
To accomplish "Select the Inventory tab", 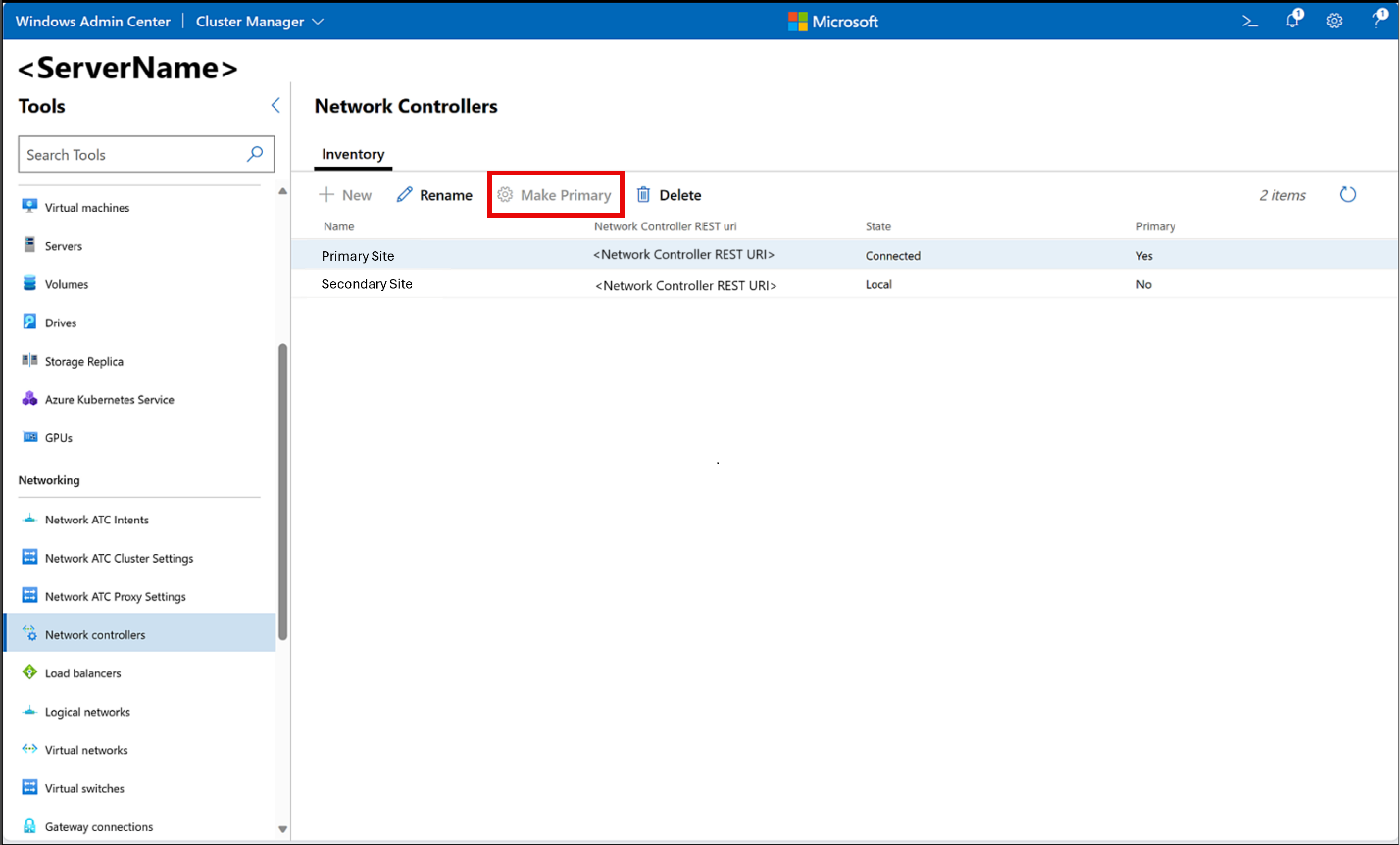I will (353, 155).
